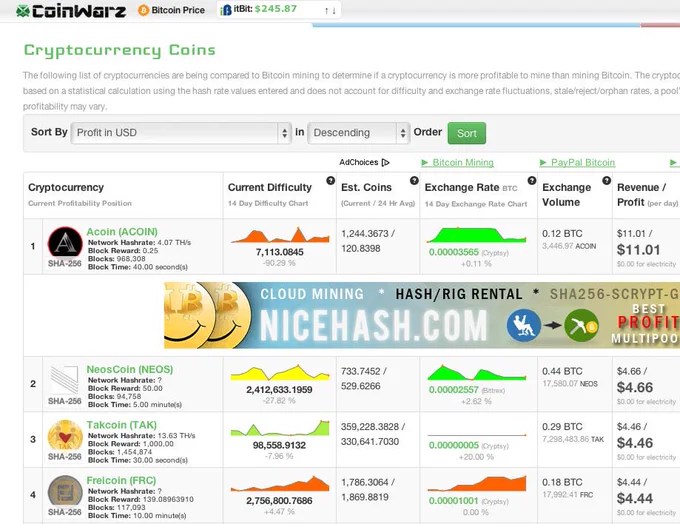Click the itBit exchange icon
This screenshot has width=680, height=524.
226,10
